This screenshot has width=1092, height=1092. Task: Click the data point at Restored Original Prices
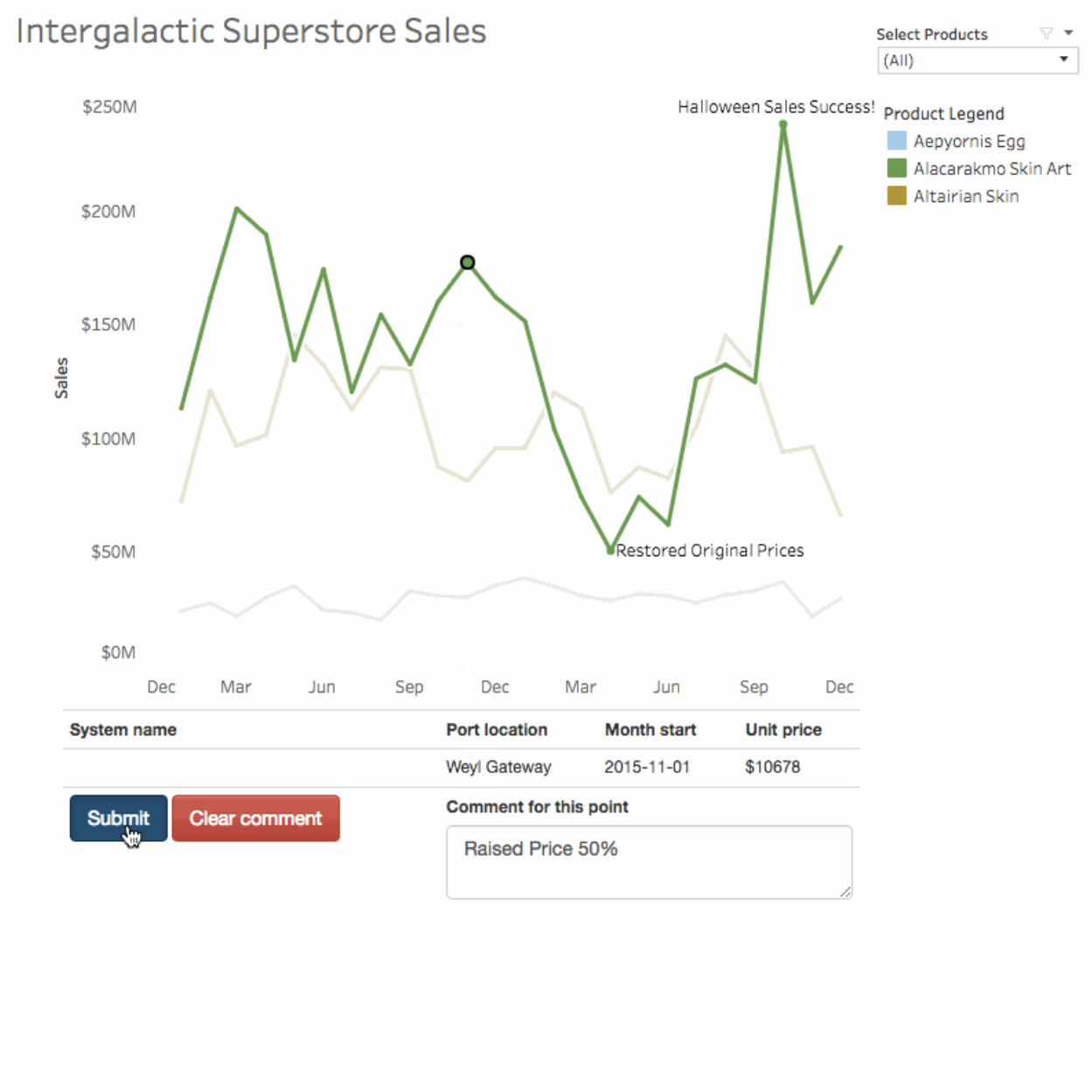(611, 551)
